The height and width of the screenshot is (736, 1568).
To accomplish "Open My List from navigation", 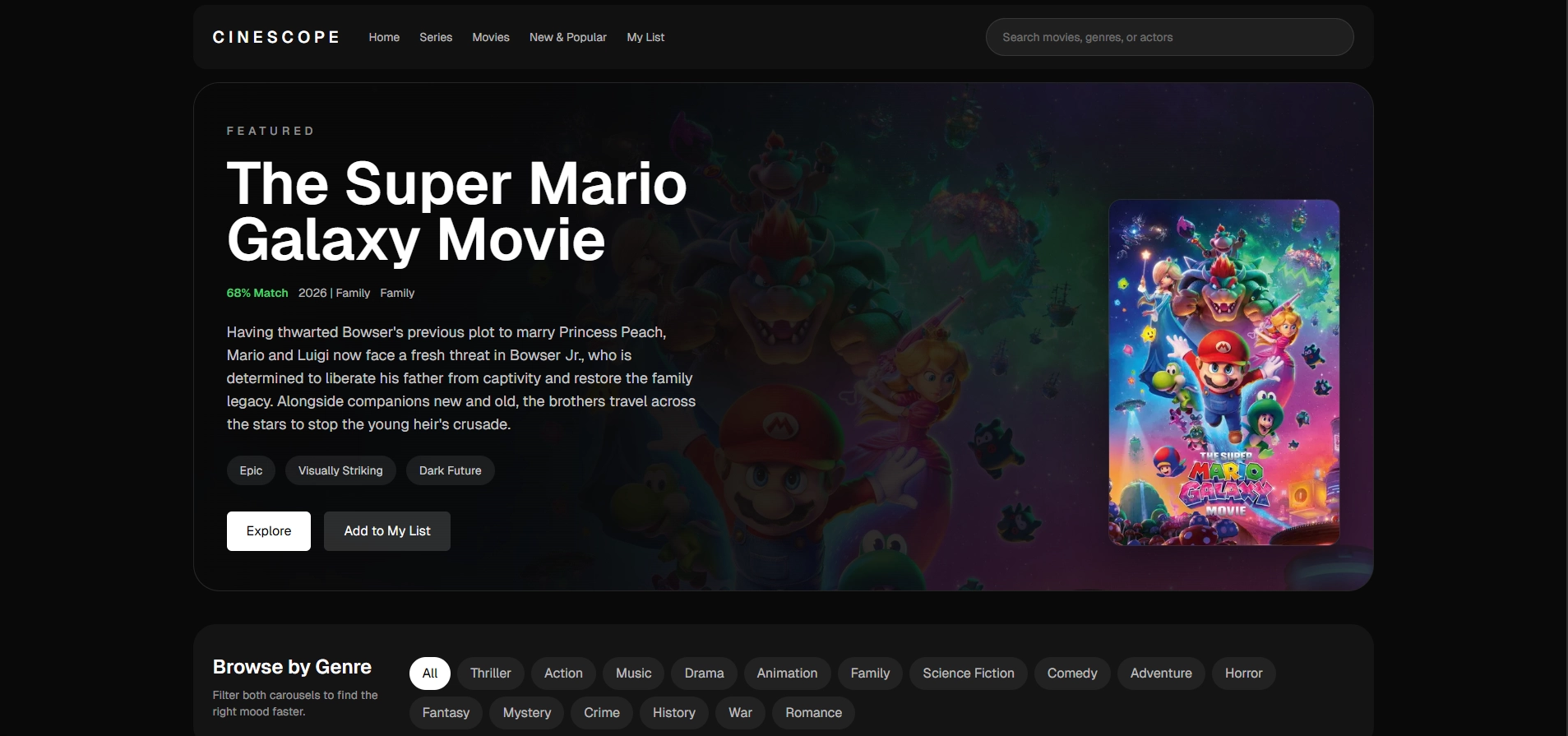I will coord(645,37).
